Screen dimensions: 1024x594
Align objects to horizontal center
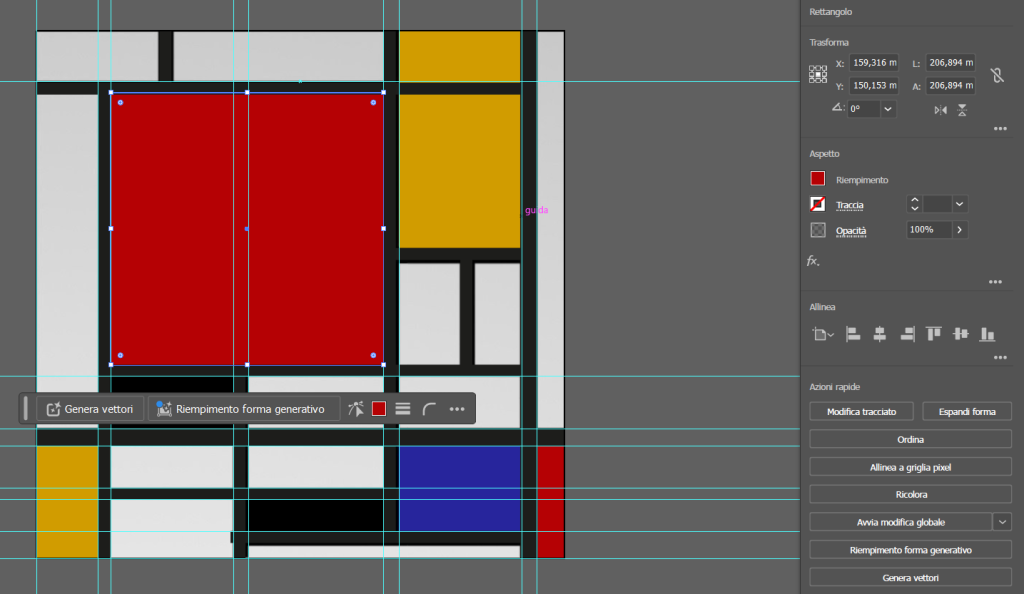[880, 334]
